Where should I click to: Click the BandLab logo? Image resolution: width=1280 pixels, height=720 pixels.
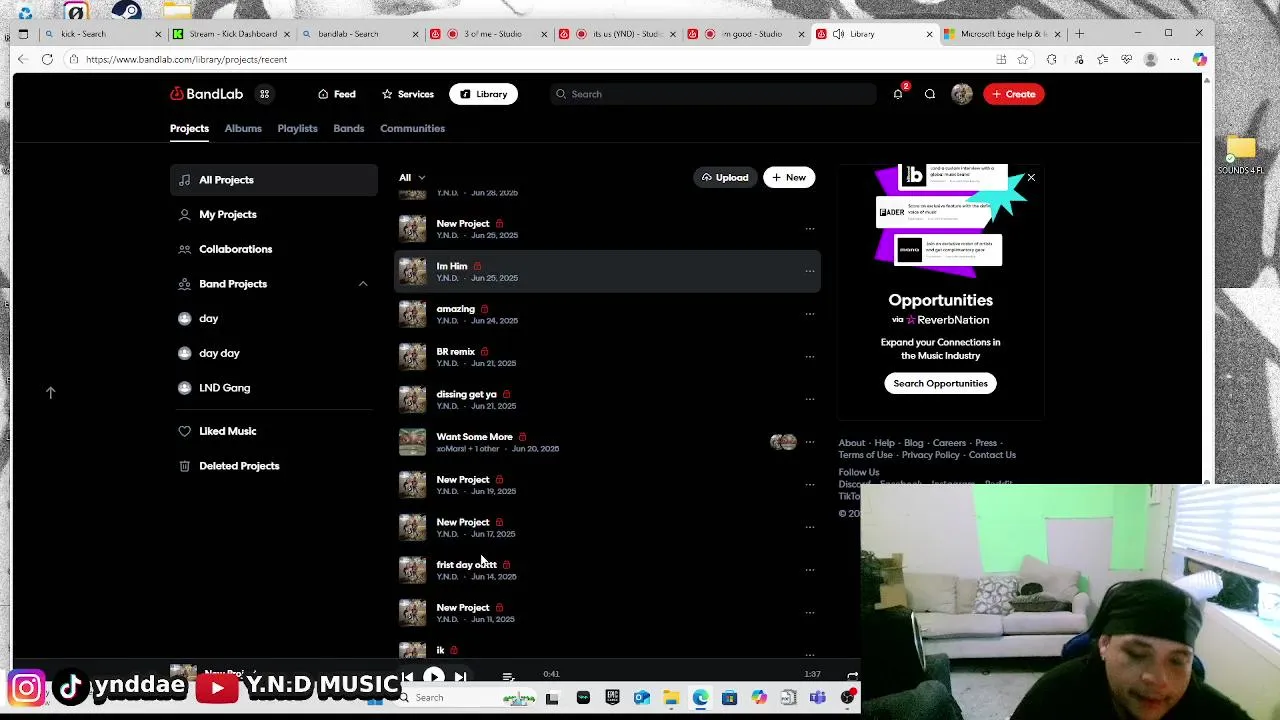pos(207,94)
